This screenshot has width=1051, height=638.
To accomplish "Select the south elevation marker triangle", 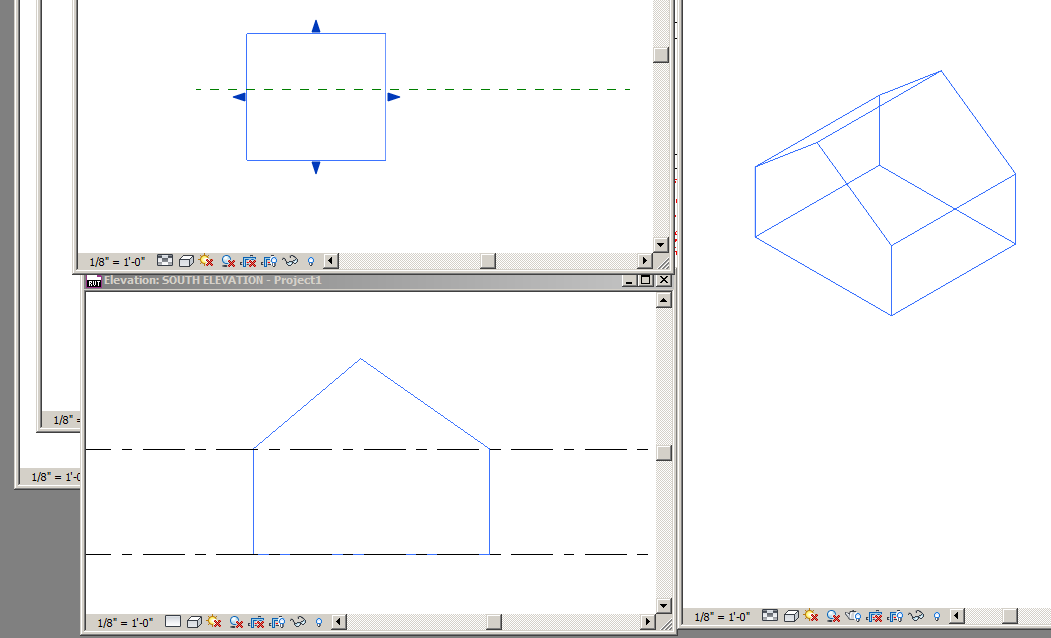I will click(x=316, y=168).
